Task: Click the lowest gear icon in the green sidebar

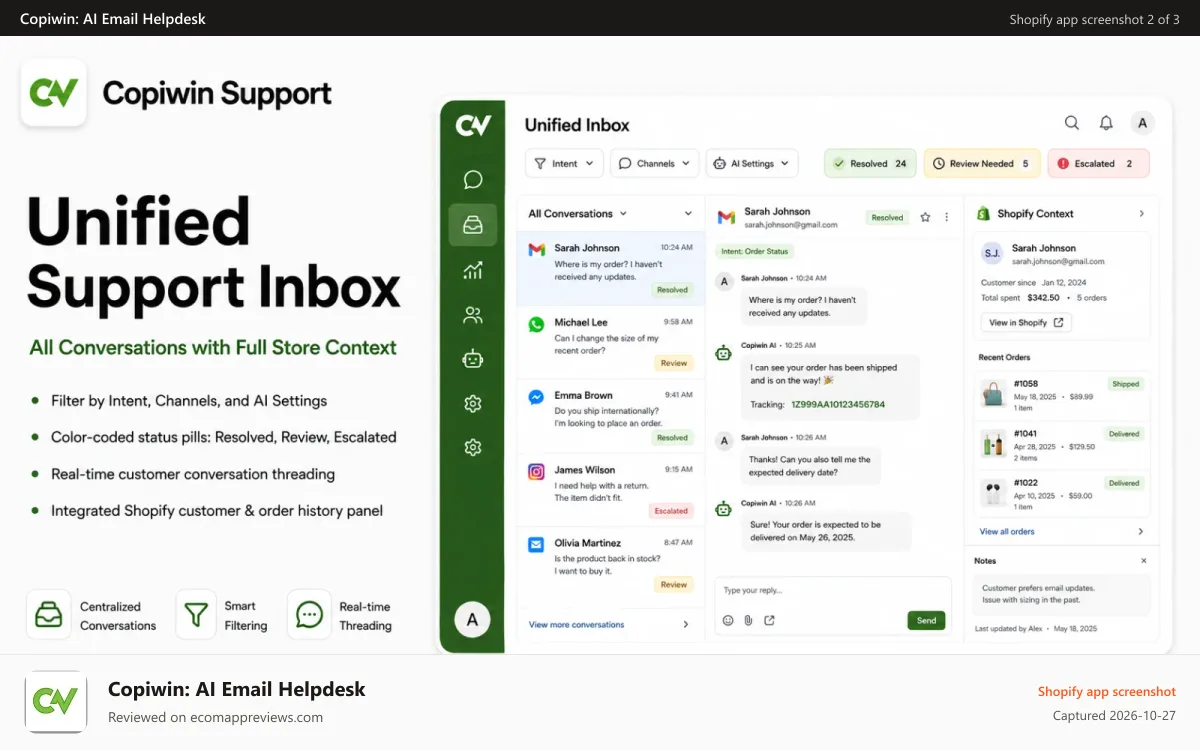Action: pyautogui.click(x=473, y=447)
